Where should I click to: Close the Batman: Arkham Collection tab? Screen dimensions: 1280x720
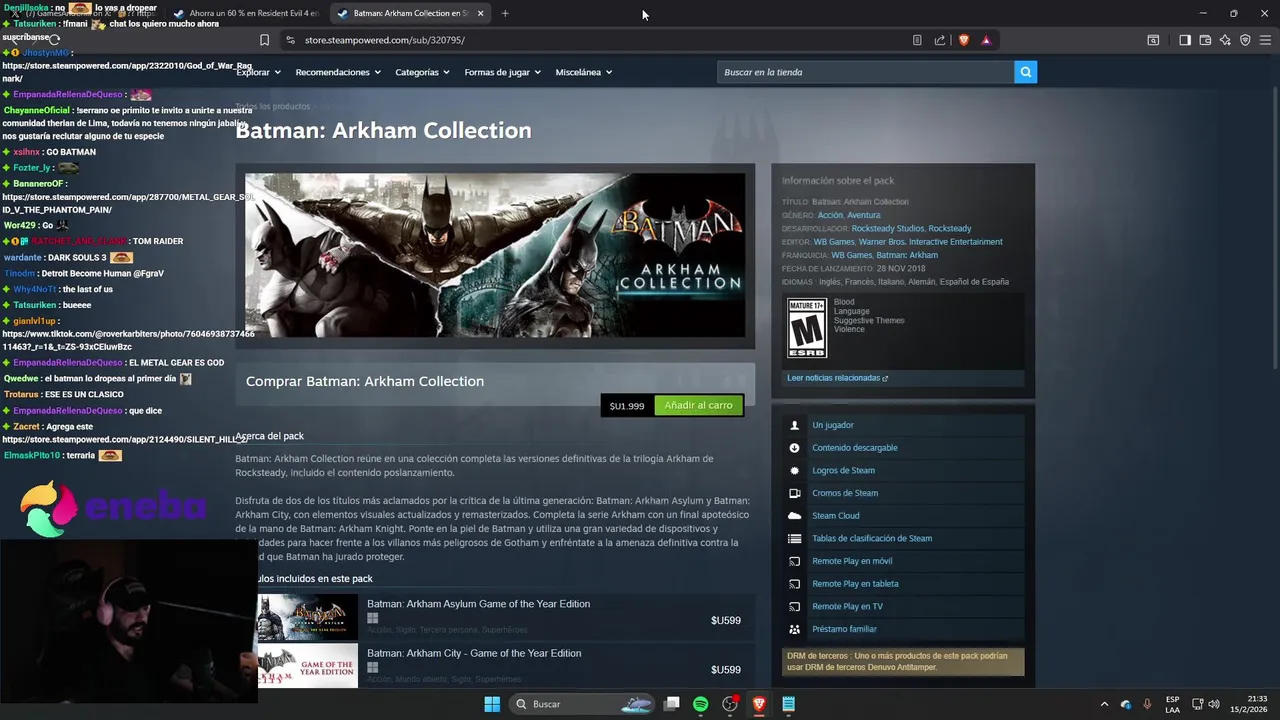[x=481, y=13]
